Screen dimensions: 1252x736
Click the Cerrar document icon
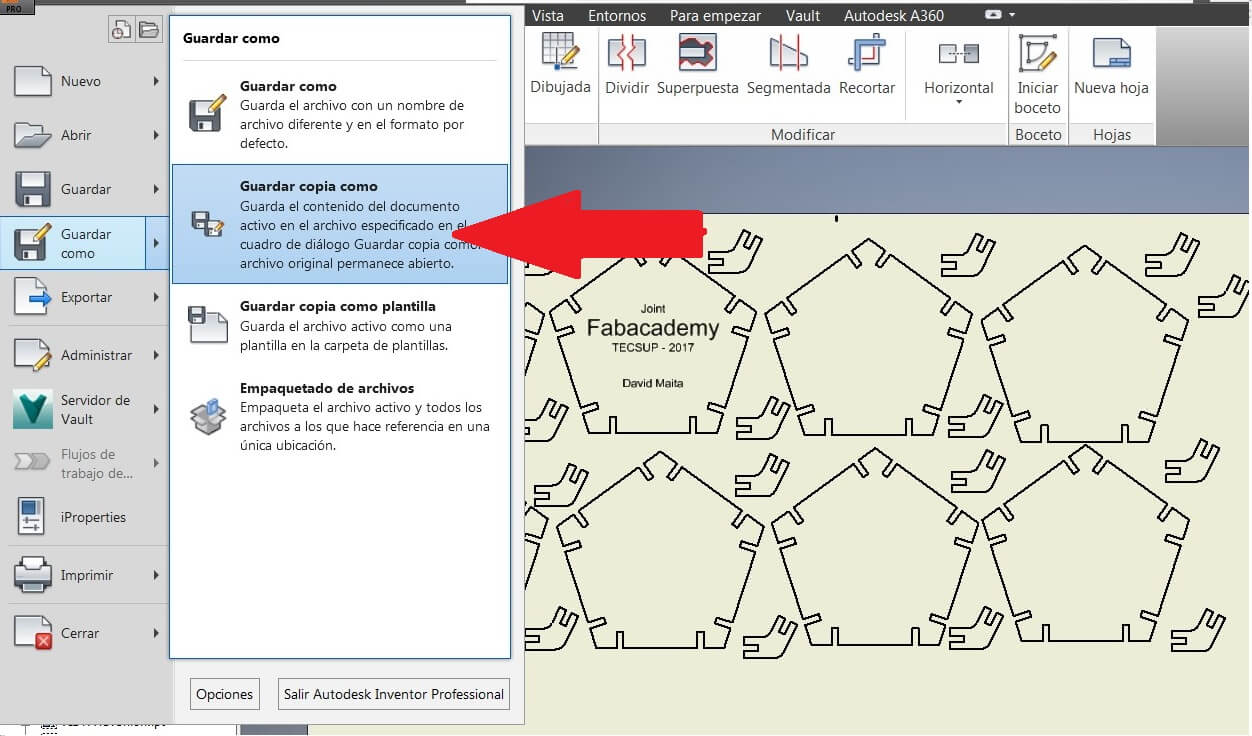click(x=33, y=633)
